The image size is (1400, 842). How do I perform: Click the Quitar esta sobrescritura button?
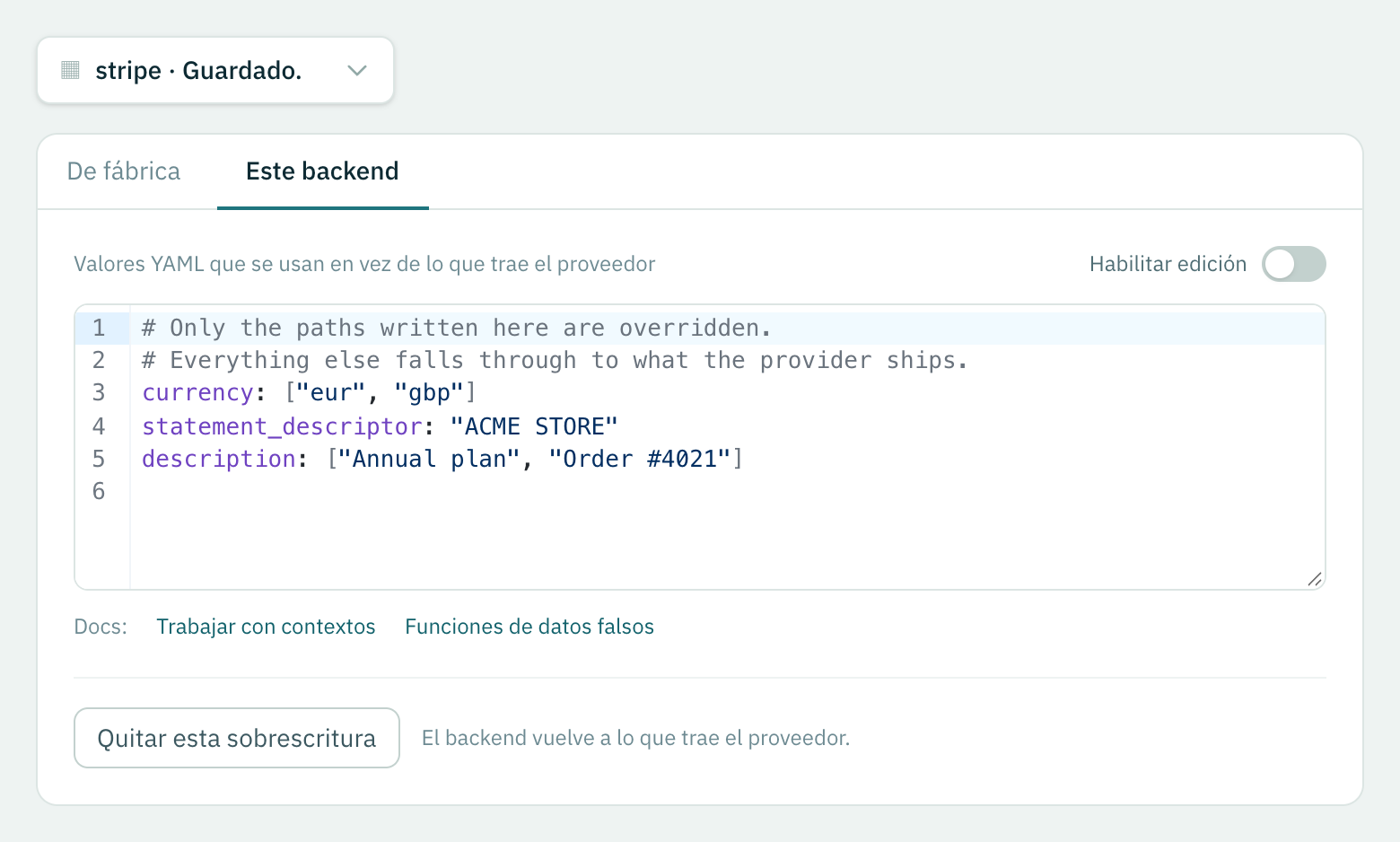(237, 738)
